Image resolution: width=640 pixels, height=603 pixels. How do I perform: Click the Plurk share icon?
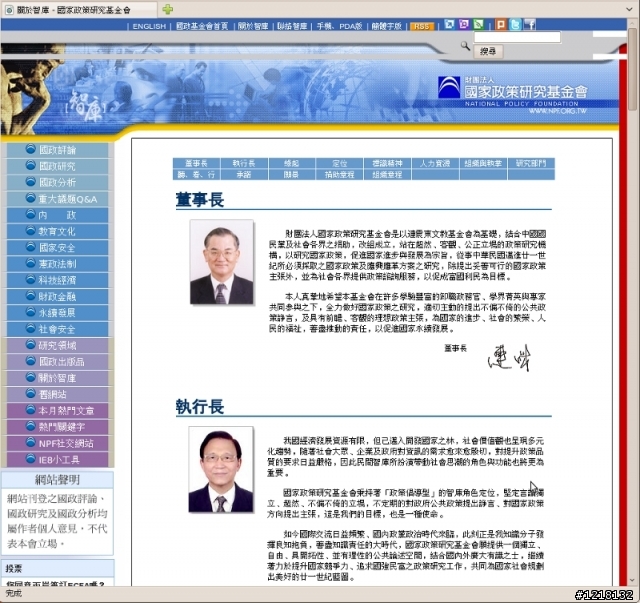click(x=500, y=24)
